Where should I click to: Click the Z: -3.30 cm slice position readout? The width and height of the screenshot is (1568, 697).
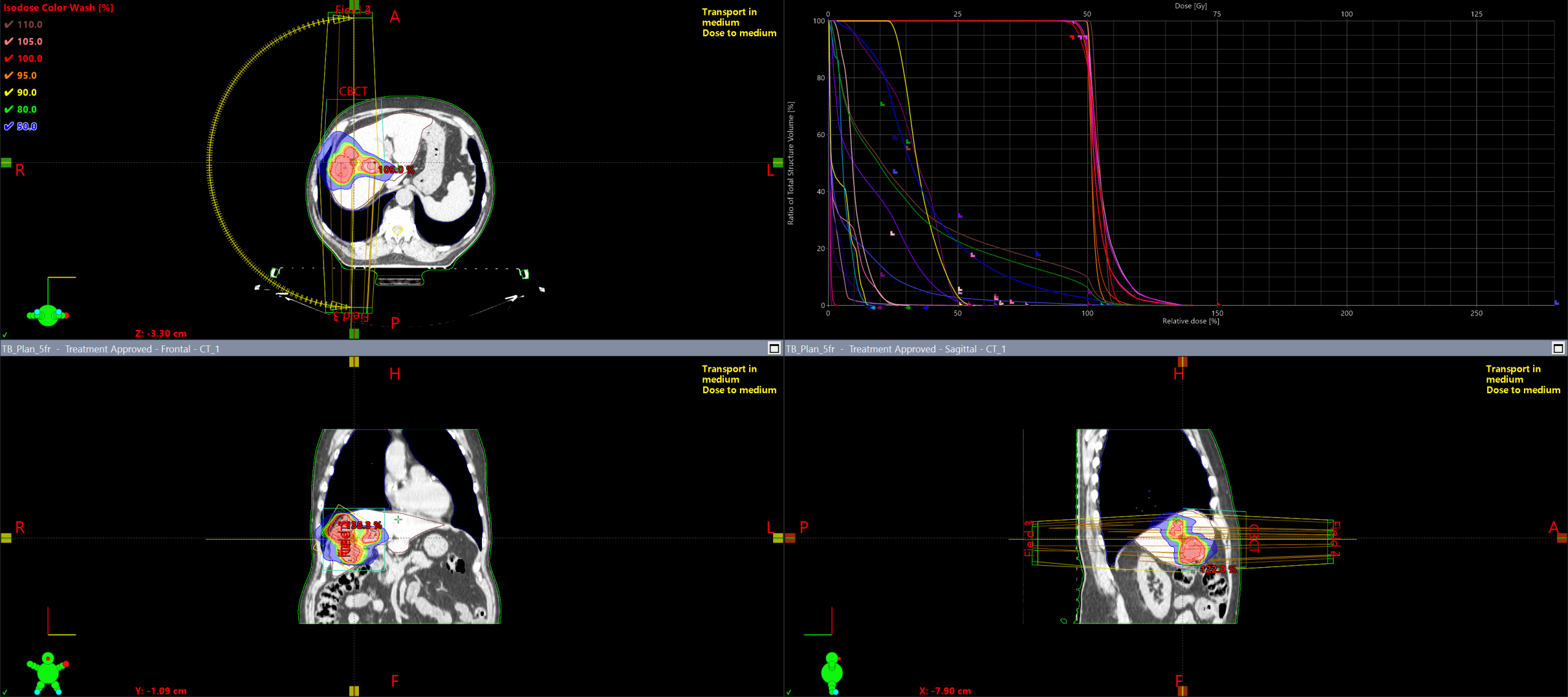pos(160,333)
